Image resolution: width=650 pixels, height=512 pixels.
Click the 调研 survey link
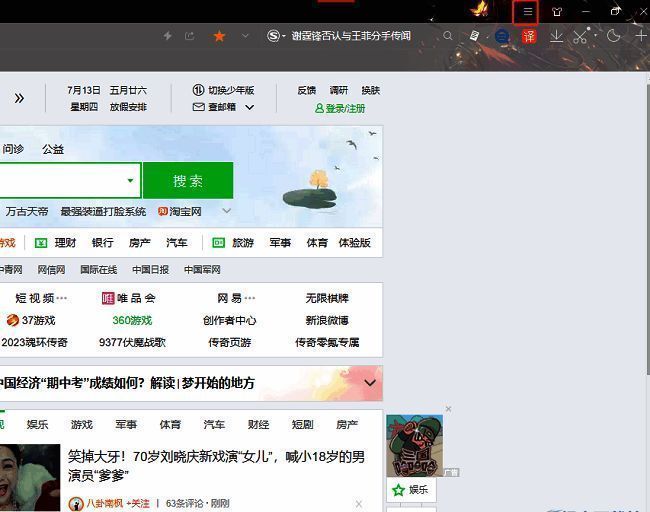pyautogui.click(x=339, y=90)
